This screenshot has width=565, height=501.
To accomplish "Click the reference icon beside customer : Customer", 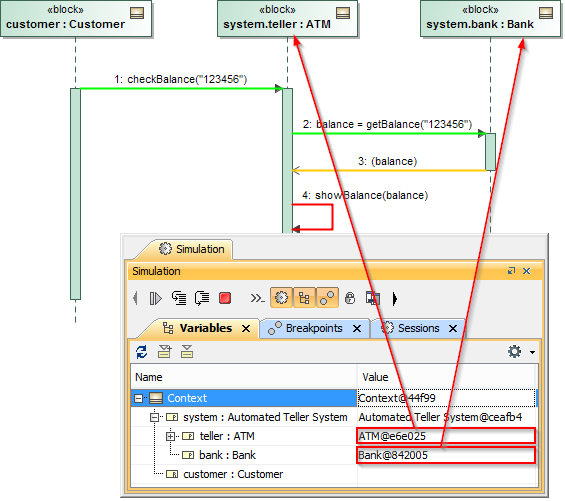I will 172,474.
